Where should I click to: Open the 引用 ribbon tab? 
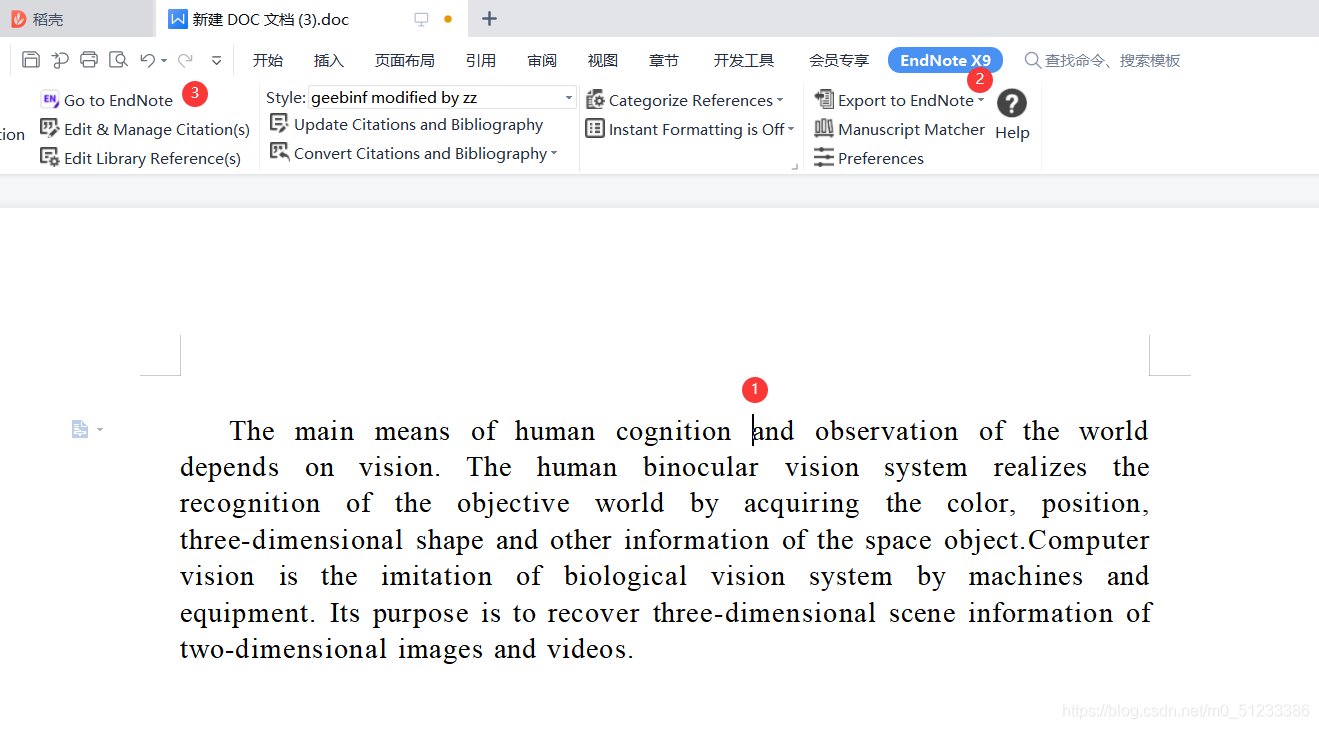tap(481, 60)
